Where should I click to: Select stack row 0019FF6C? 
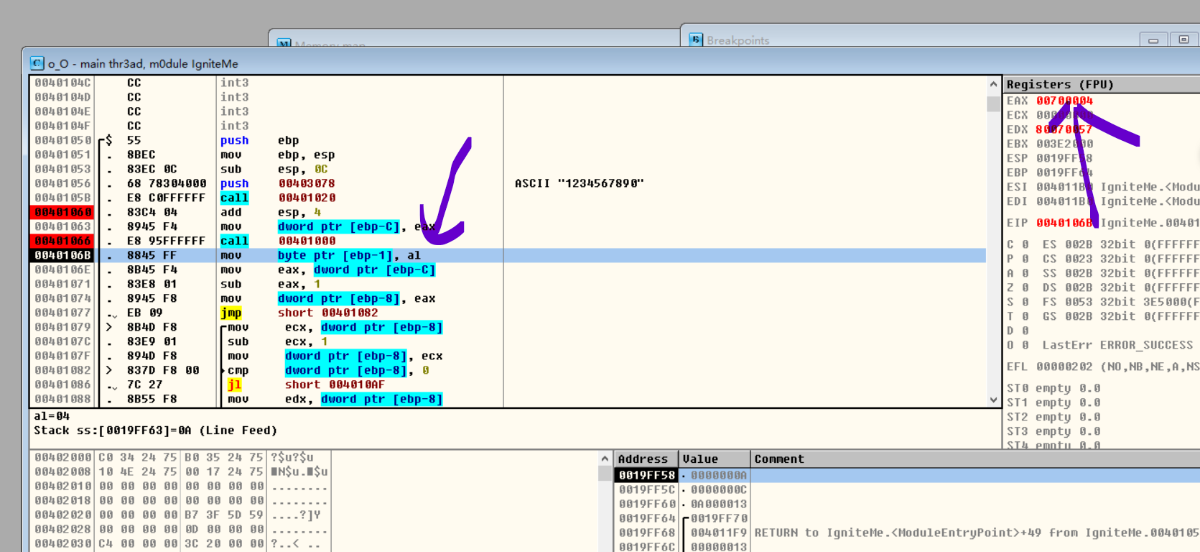point(907,546)
